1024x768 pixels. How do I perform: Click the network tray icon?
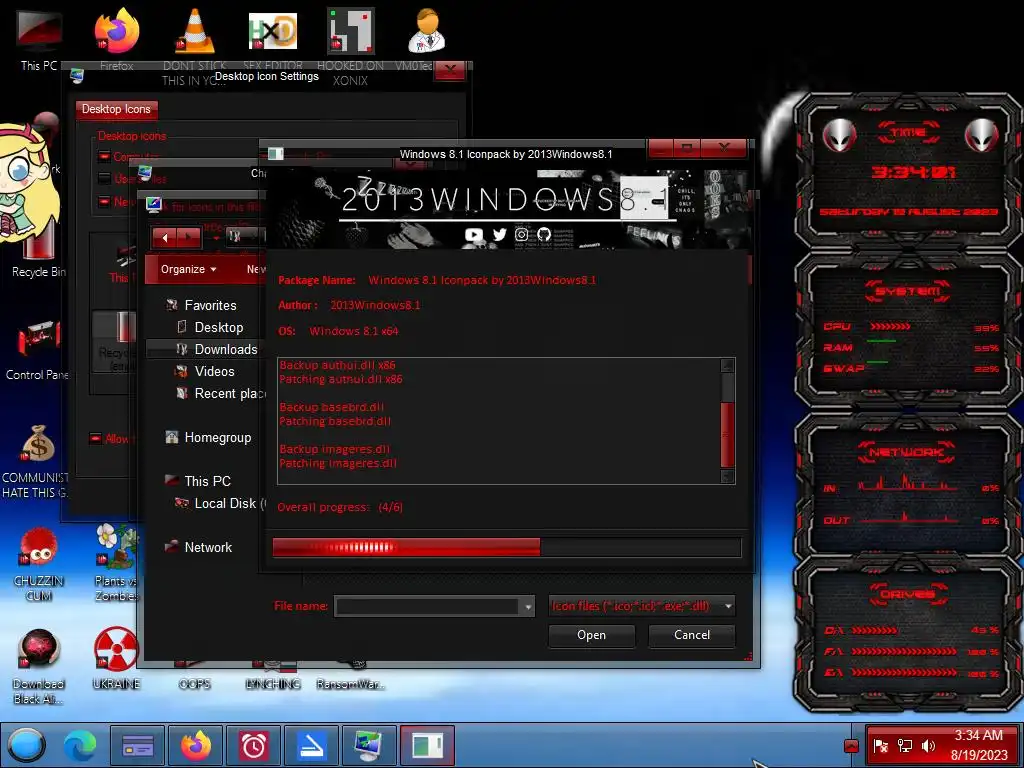(x=904, y=745)
